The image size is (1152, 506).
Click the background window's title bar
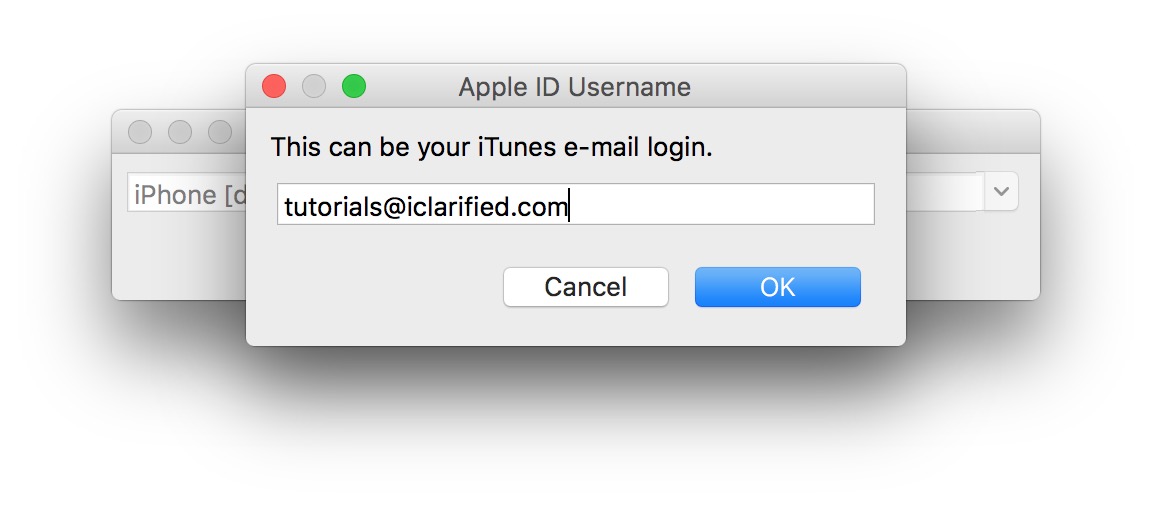970,131
